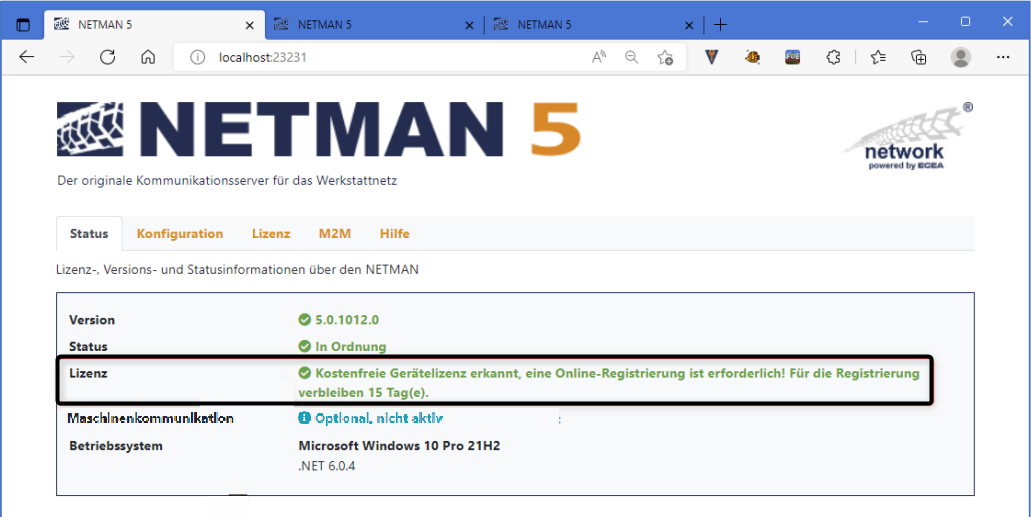Open the Konfiguration tab
Image resolution: width=1031 pixels, height=517 pixels.
click(180, 234)
